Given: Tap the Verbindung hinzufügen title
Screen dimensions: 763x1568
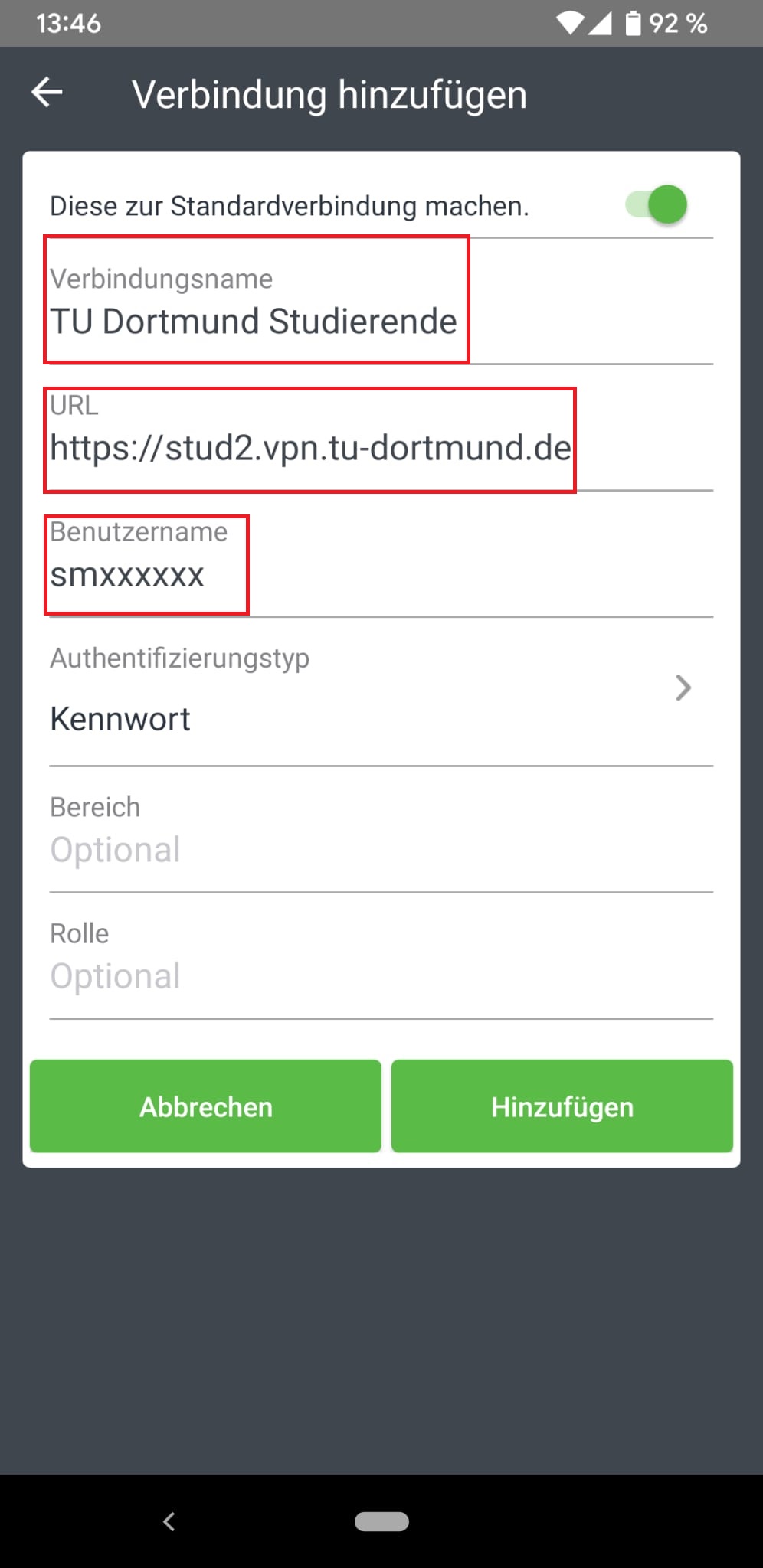Looking at the screenshot, I should [329, 95].
